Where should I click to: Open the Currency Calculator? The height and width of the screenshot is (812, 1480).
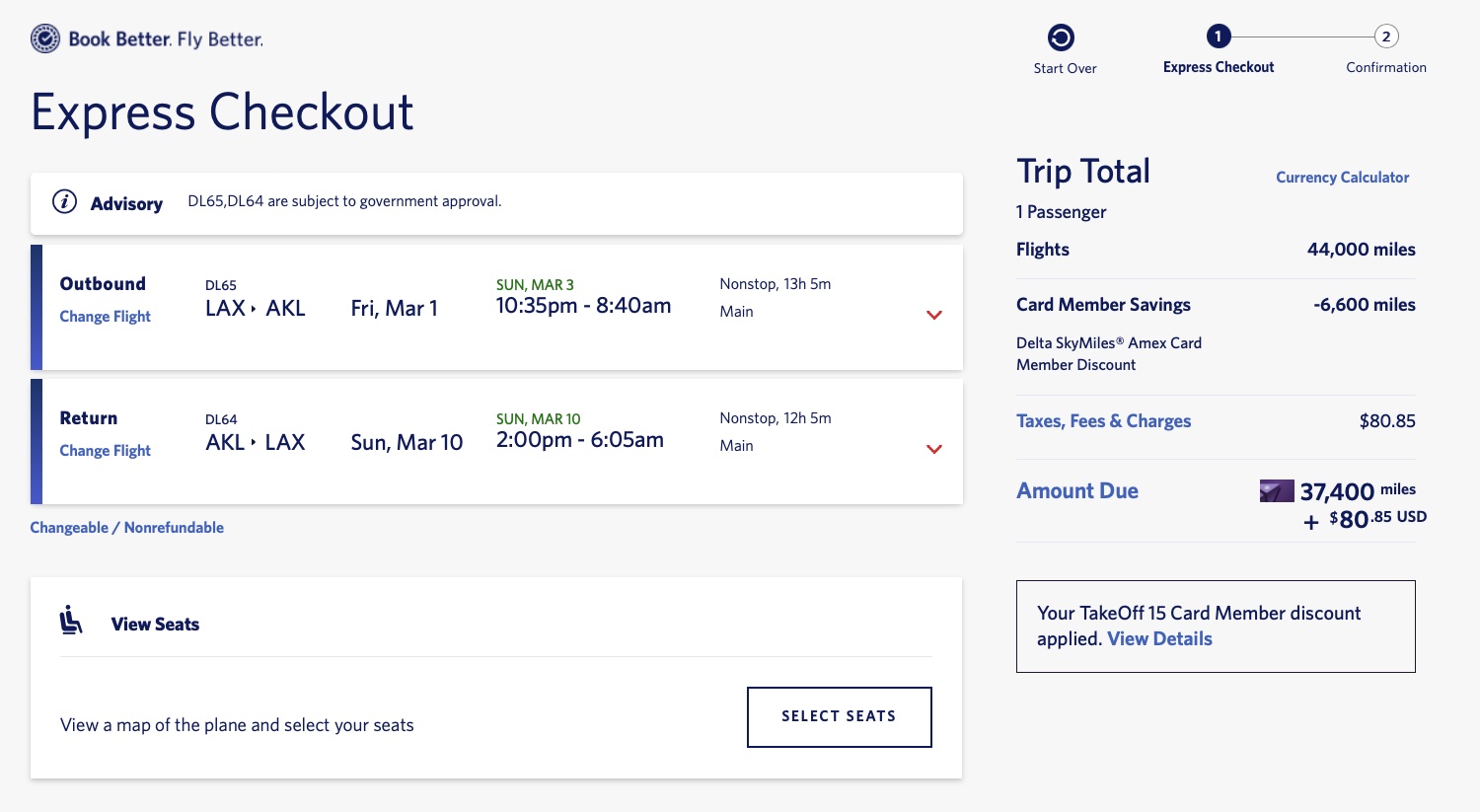coord(1342,178)
